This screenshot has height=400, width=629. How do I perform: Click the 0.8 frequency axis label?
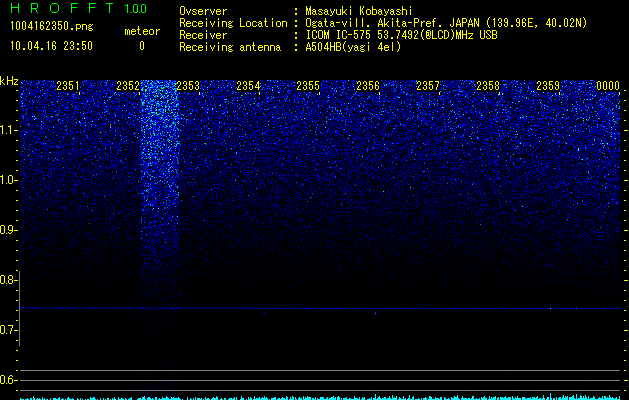[7, 280]
